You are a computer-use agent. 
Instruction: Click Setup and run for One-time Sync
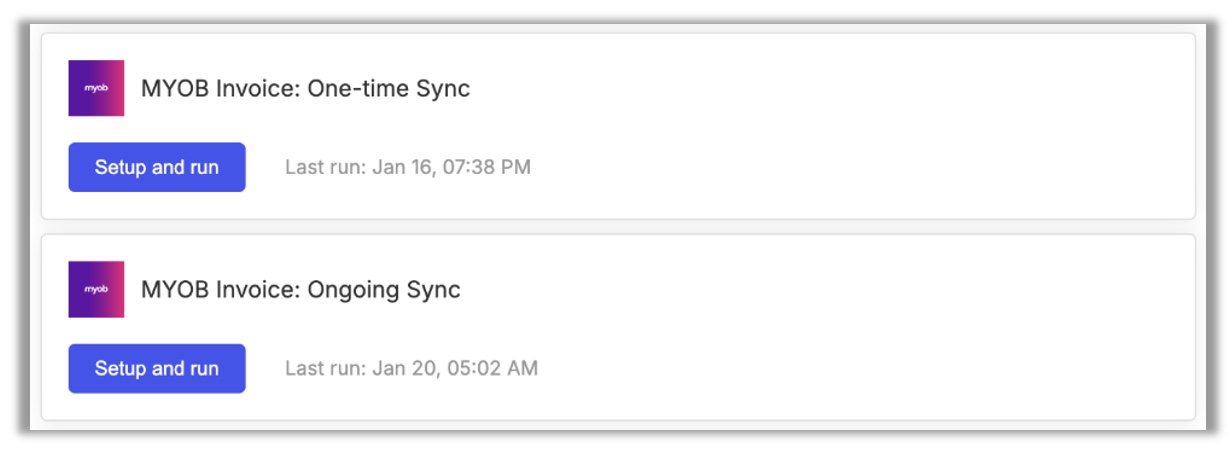(x=157, y=167)
